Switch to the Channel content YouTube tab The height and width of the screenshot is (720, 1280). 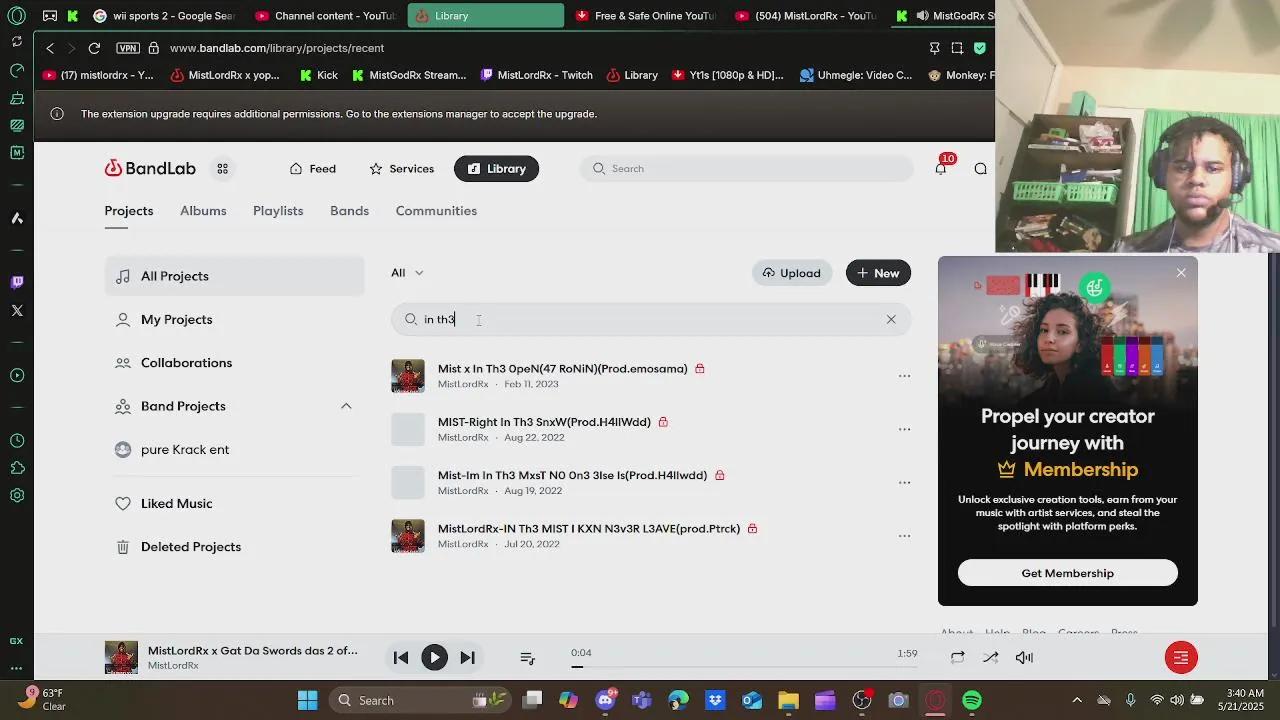pos(324,16)
